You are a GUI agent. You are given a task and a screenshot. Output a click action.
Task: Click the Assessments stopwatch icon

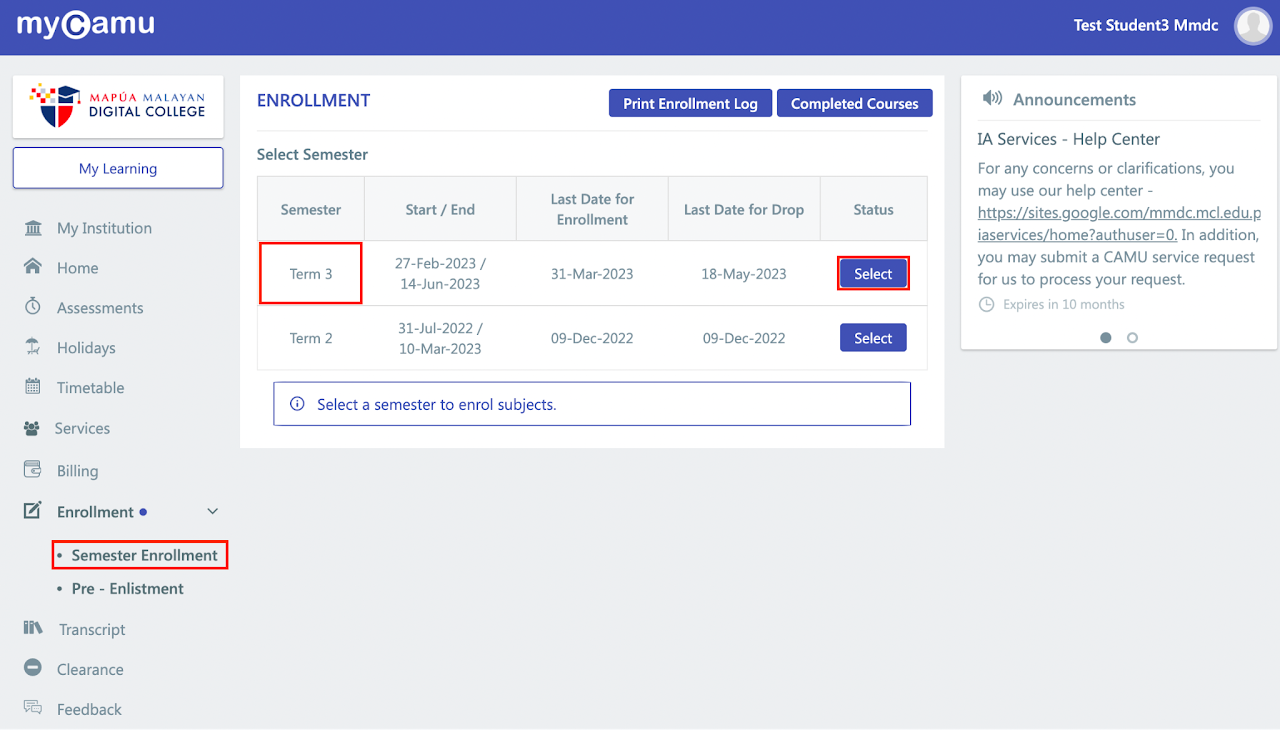33,307
